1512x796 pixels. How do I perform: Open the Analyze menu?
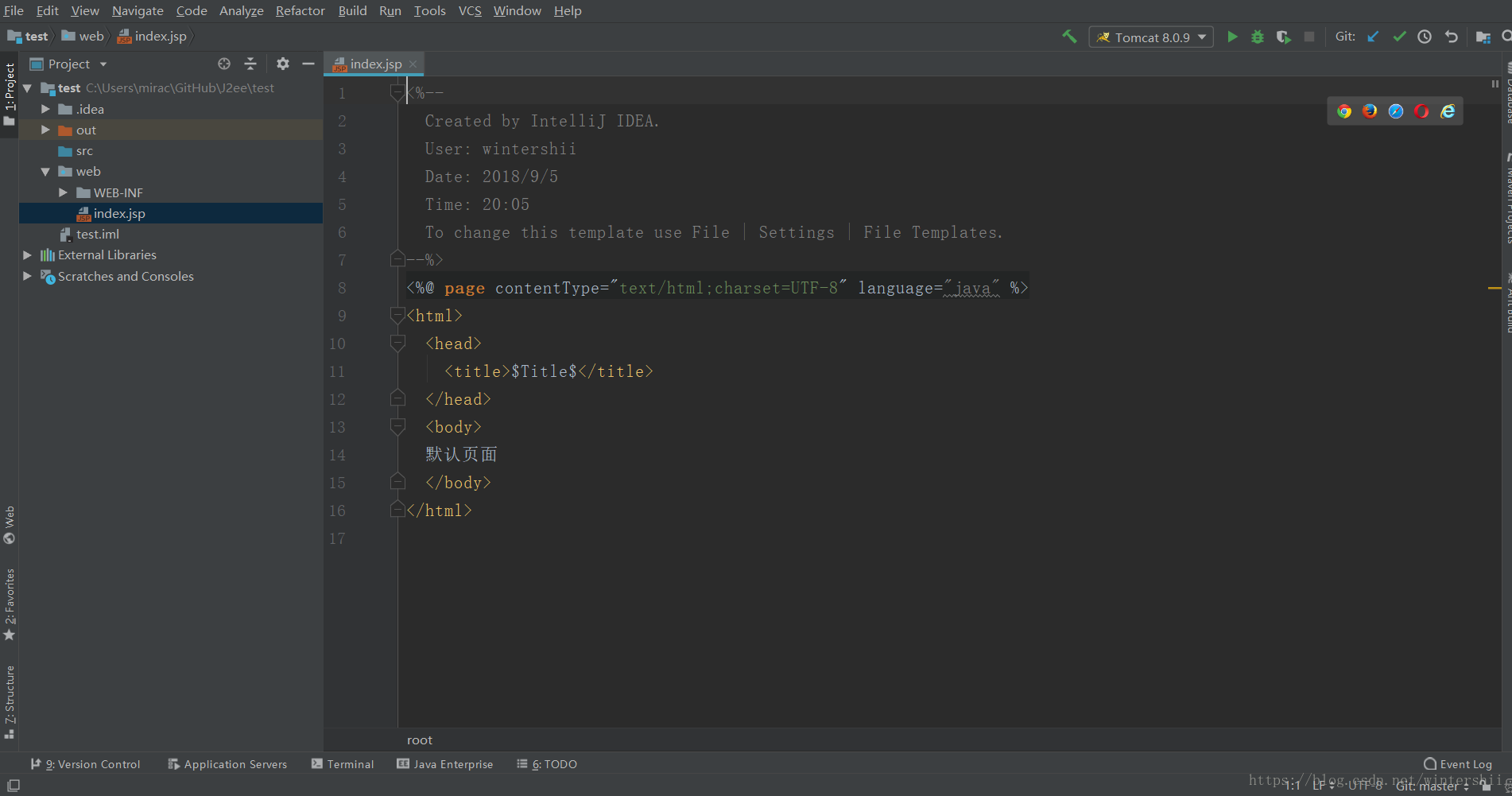point(241,10)
